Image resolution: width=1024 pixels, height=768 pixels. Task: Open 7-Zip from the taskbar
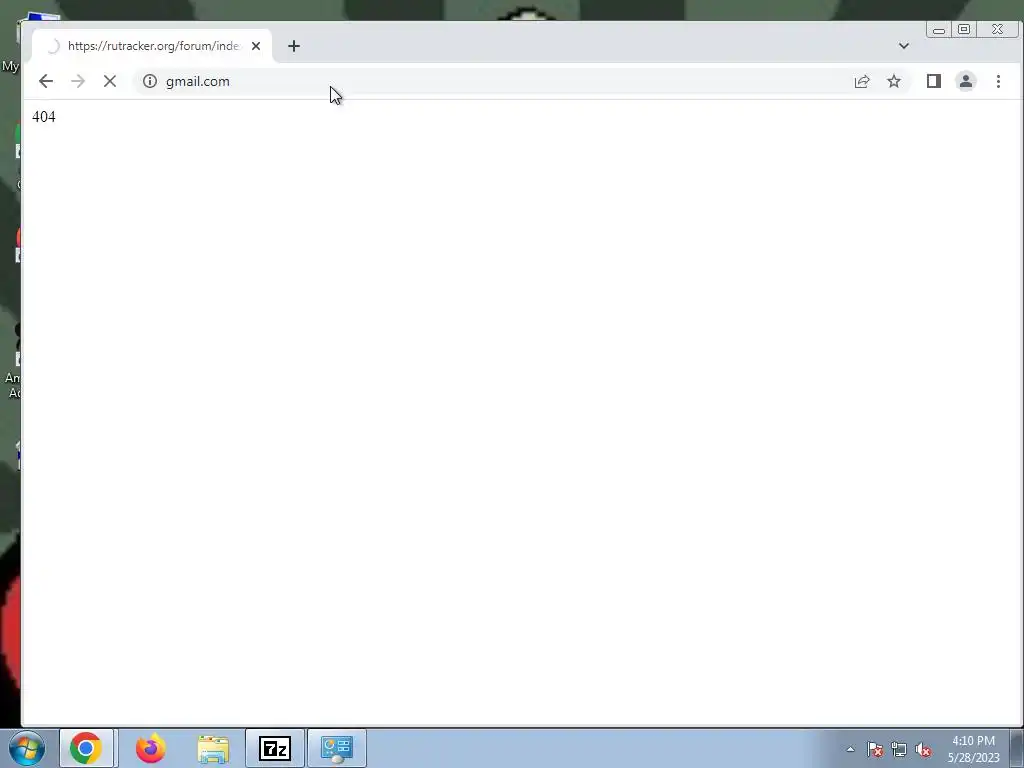[x=275, y=748]
